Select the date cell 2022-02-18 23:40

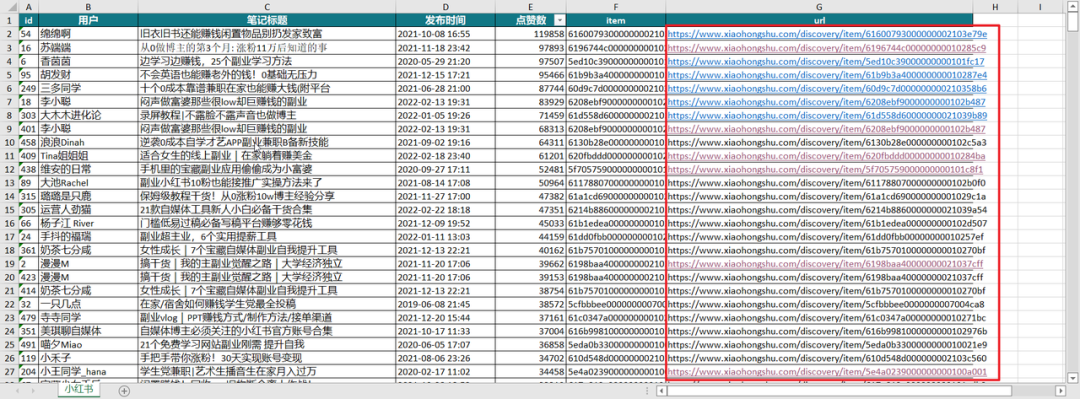[x=445, y=156]
